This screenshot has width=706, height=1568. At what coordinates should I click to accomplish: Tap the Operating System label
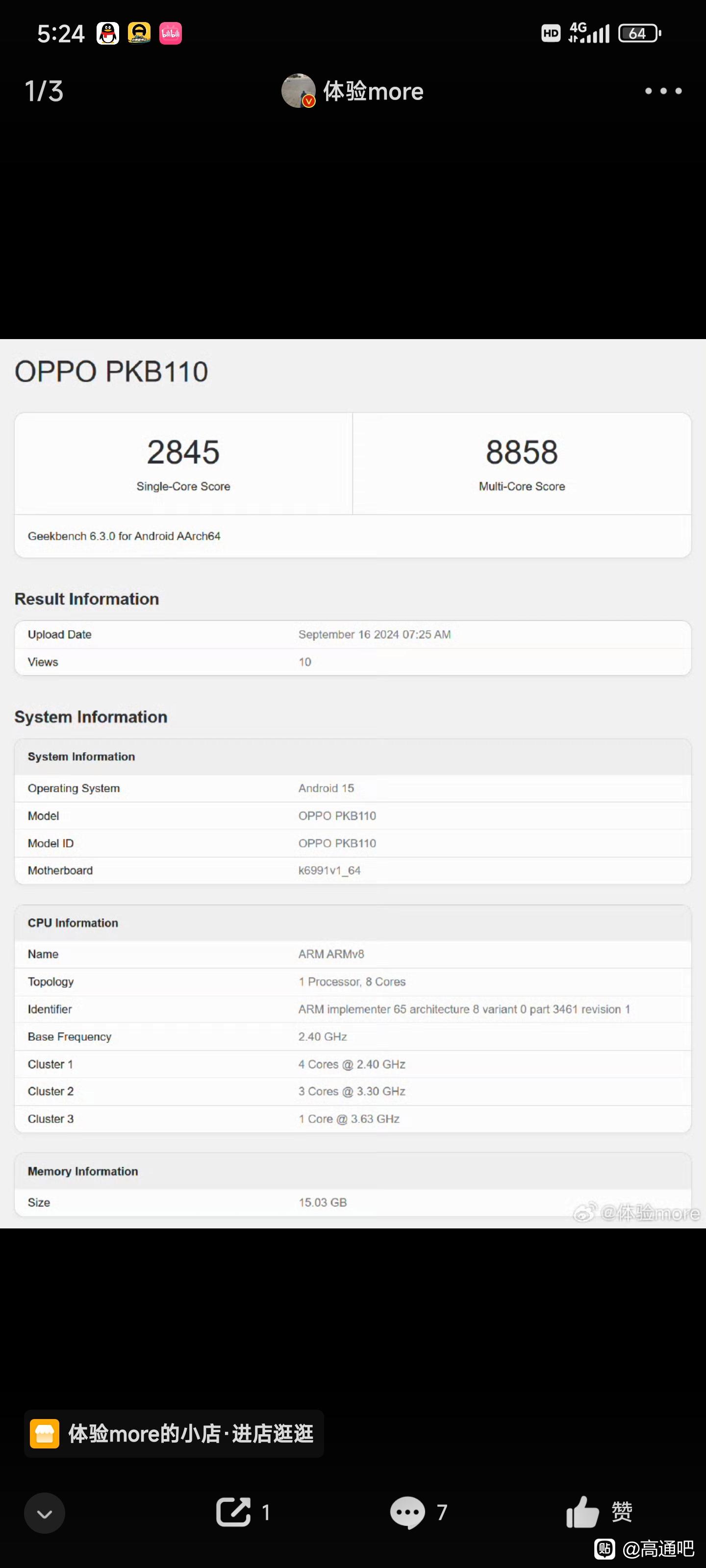click(x=74, y=788)
